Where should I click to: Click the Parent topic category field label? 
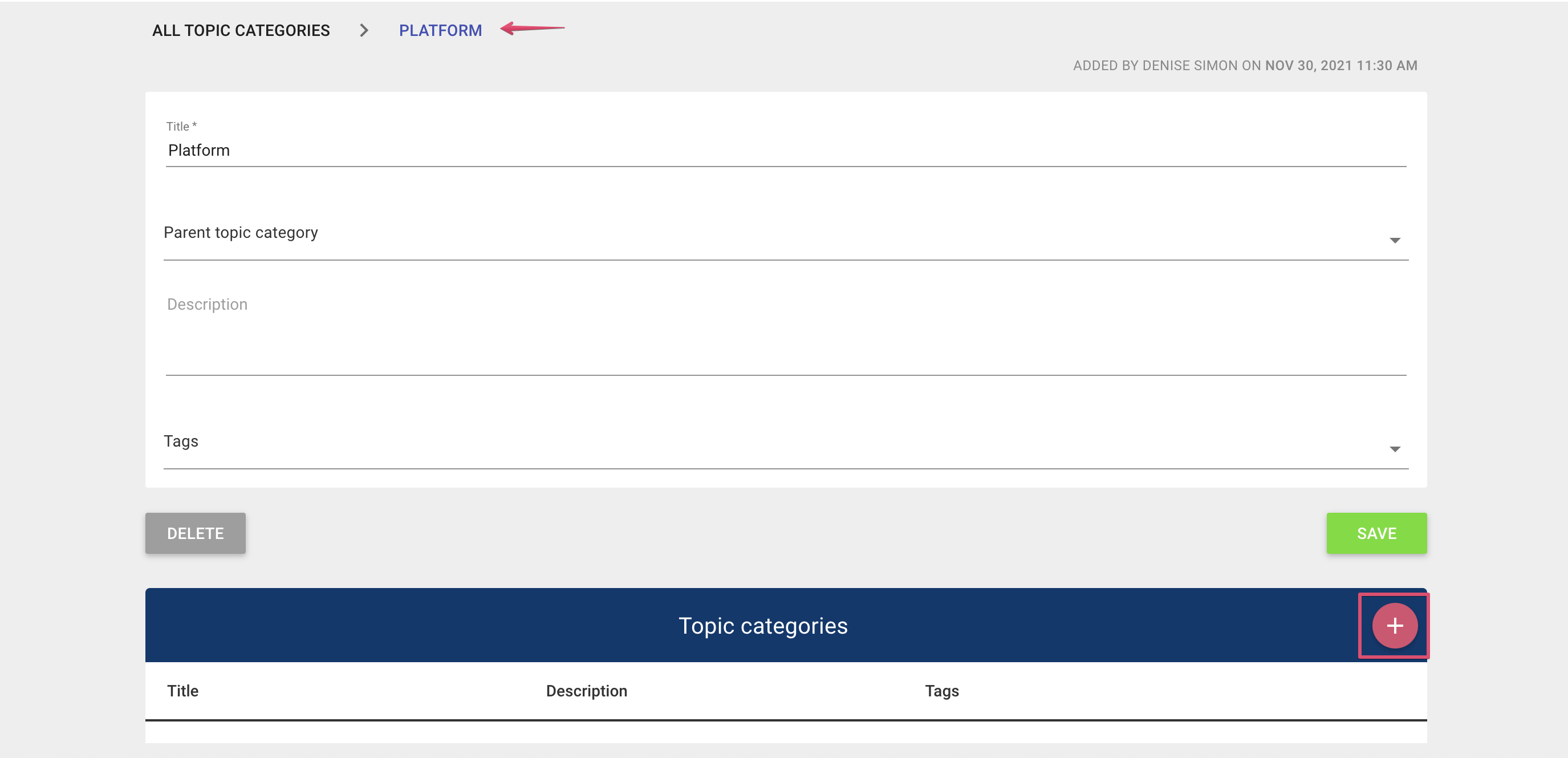[241, 233]
